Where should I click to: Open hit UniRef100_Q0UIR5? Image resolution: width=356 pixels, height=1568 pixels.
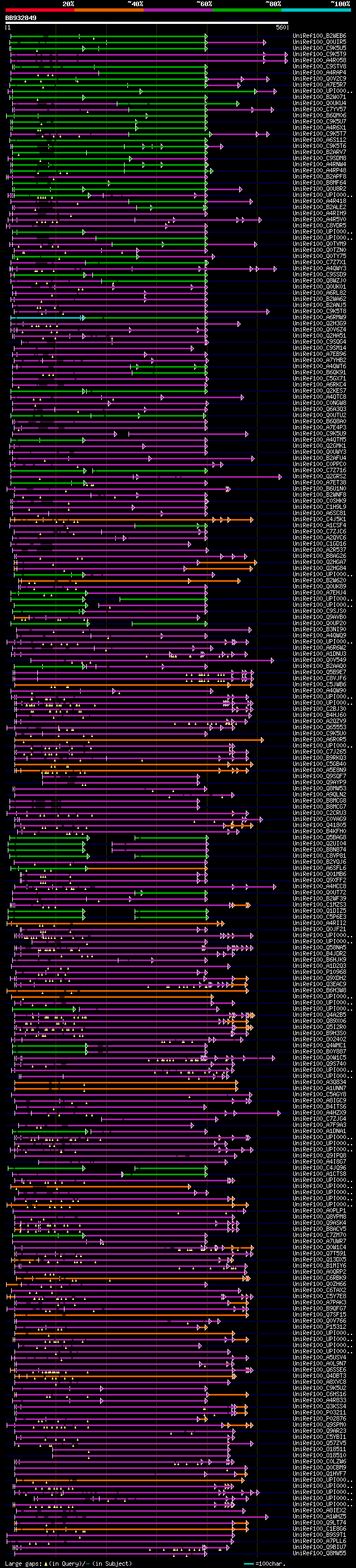[x=319, y=42]
